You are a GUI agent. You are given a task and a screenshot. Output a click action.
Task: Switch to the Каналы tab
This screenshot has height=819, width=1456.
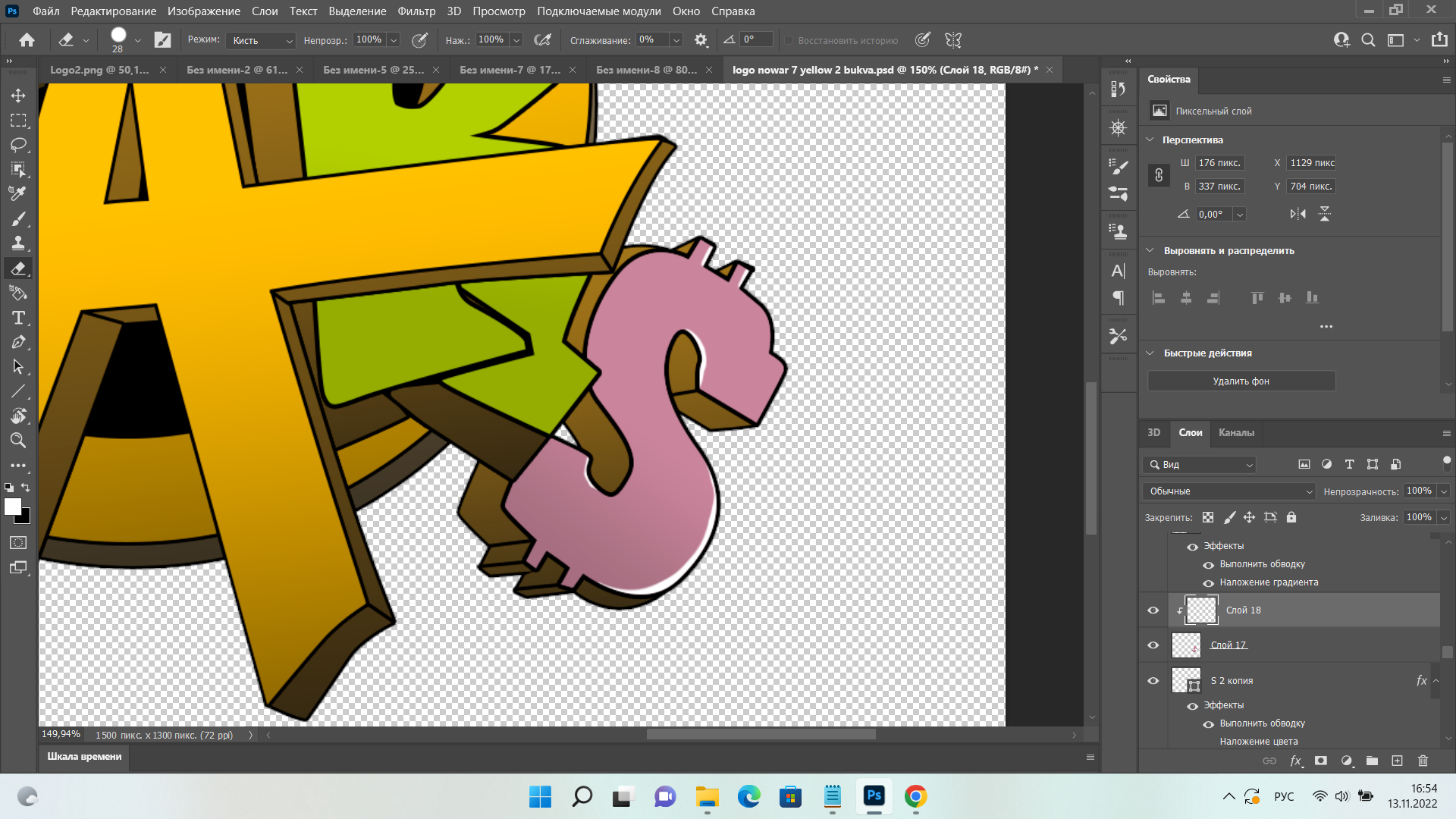(1236, 432)
